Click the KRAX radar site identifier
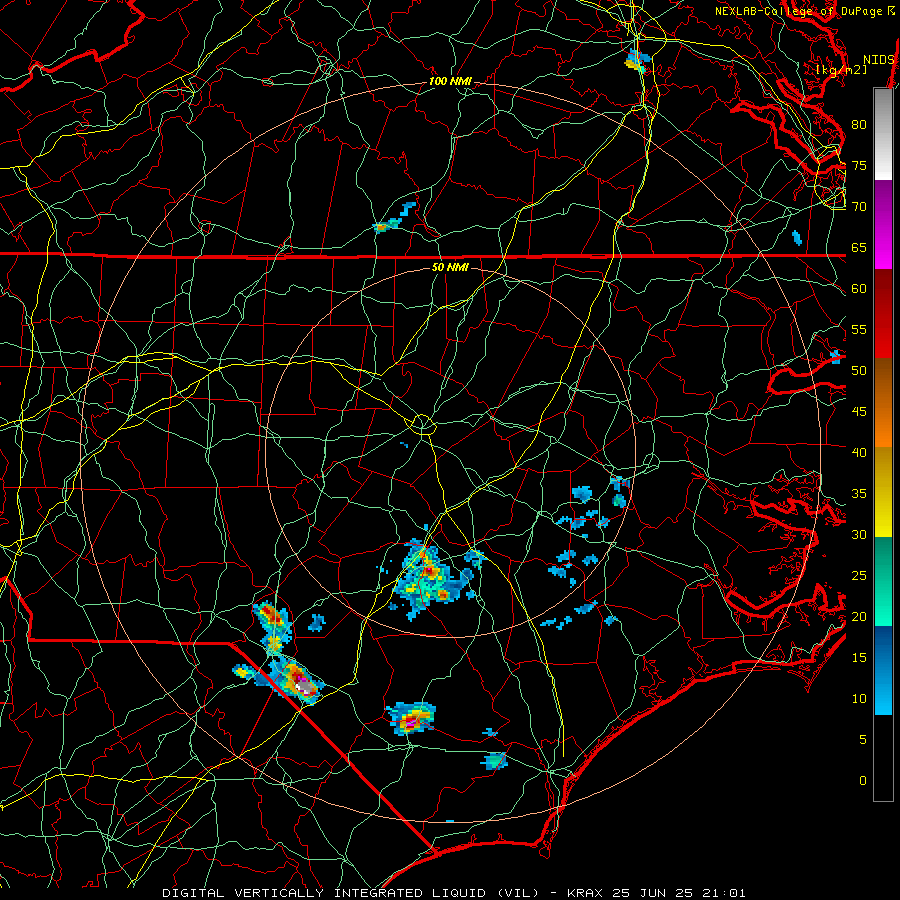This screenshot has height=900, width=900. 586,893
